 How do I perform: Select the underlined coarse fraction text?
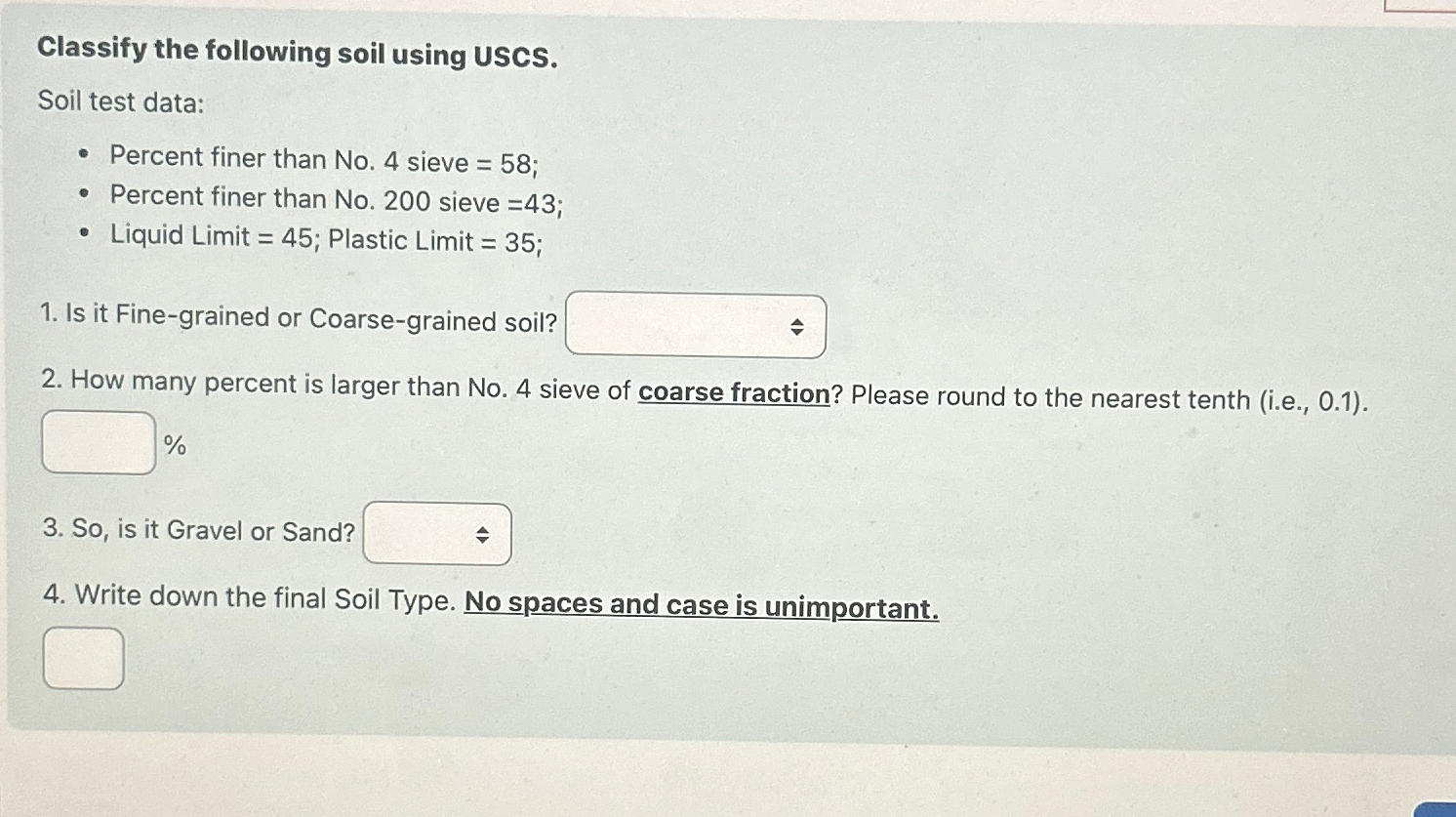coord(734,392)
